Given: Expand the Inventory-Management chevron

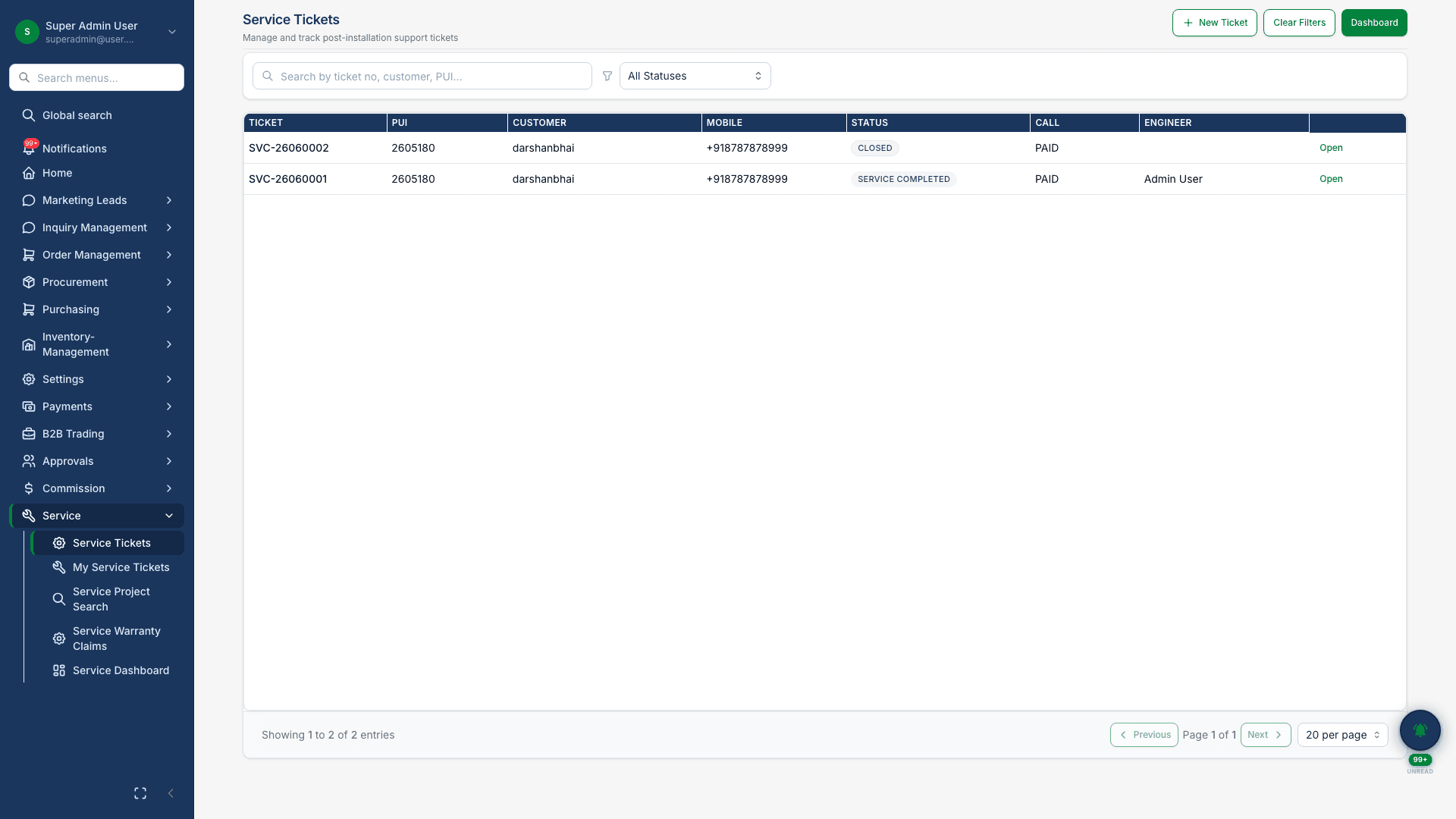Looking at the screenshot, I should coord(169,344).
